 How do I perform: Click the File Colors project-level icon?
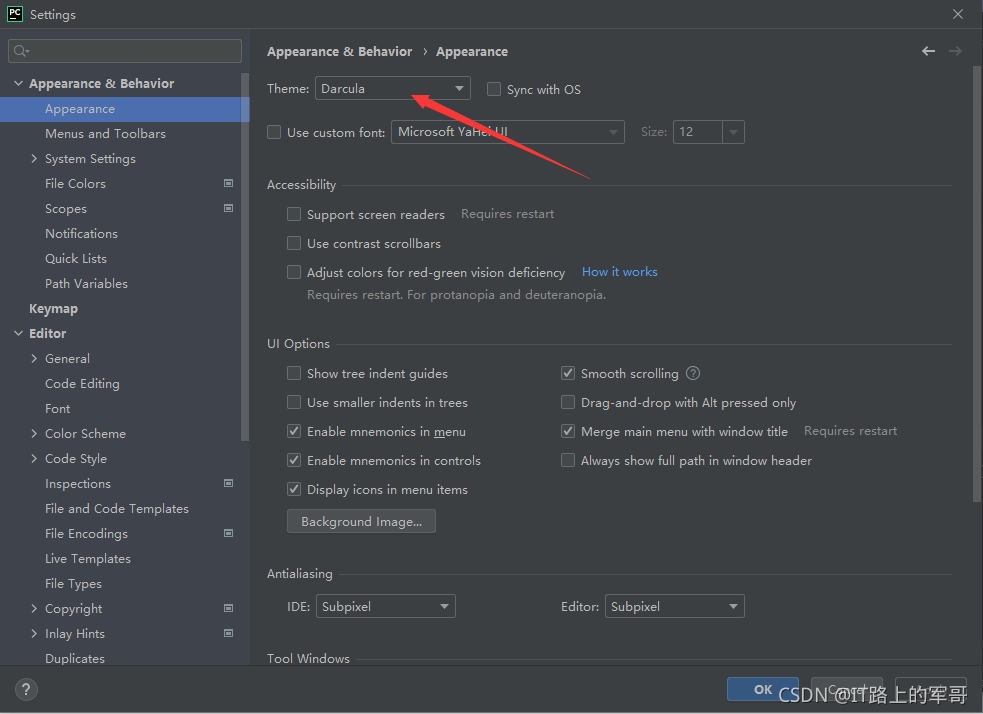pyautogui.click(x=229, y=183)
